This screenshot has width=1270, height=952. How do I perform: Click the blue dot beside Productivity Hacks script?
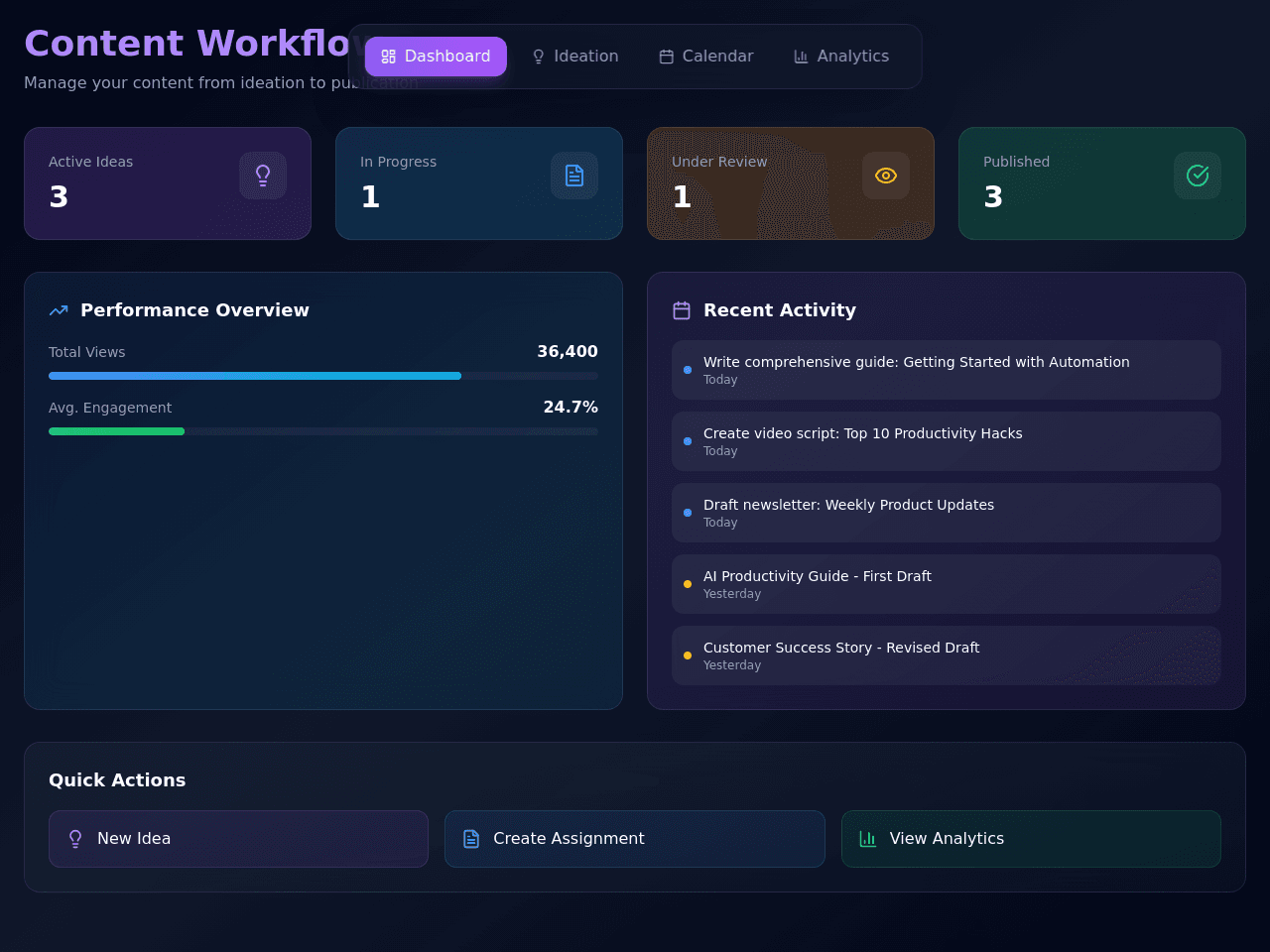(688, 441)
